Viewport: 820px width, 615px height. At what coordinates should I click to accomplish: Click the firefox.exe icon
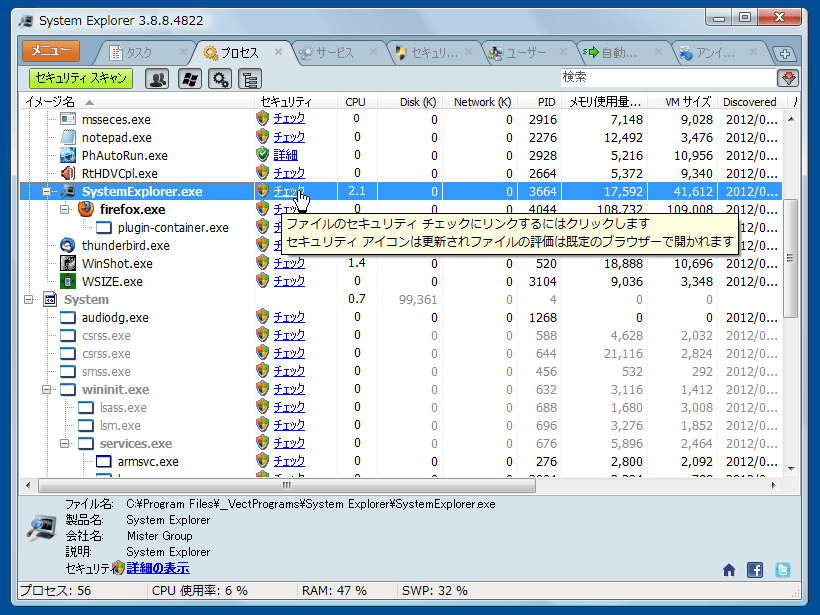click(86, 209)
